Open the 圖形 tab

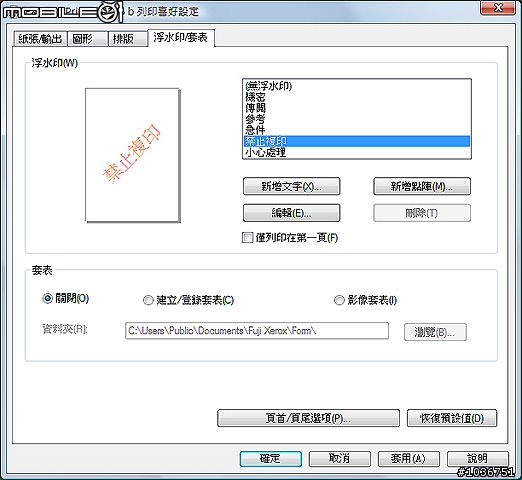[x=88, y=39]
